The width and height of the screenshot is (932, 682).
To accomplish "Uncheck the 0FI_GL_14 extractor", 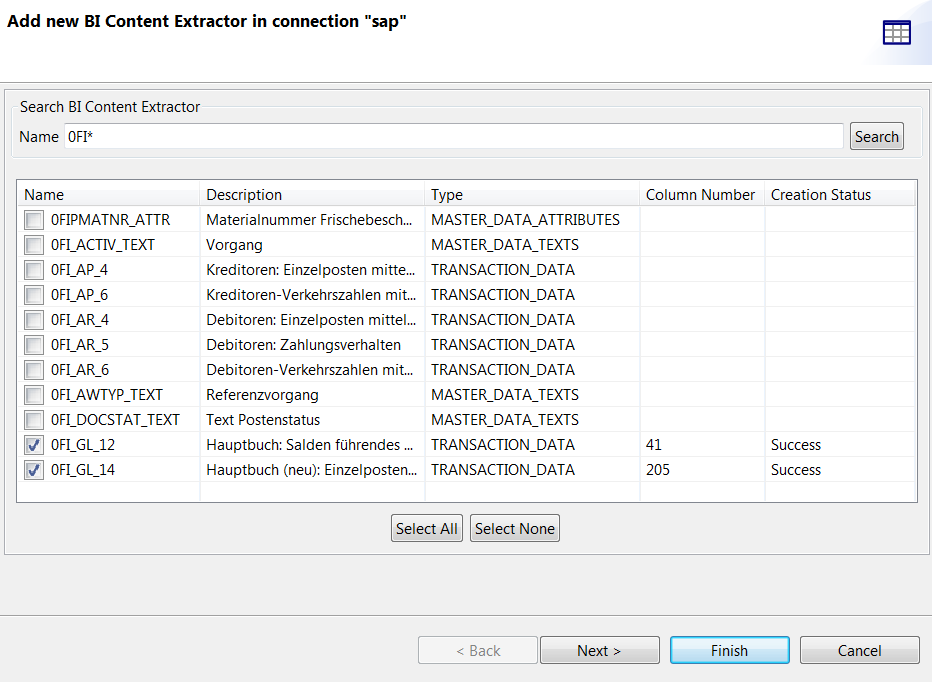I will coord(33,469).
